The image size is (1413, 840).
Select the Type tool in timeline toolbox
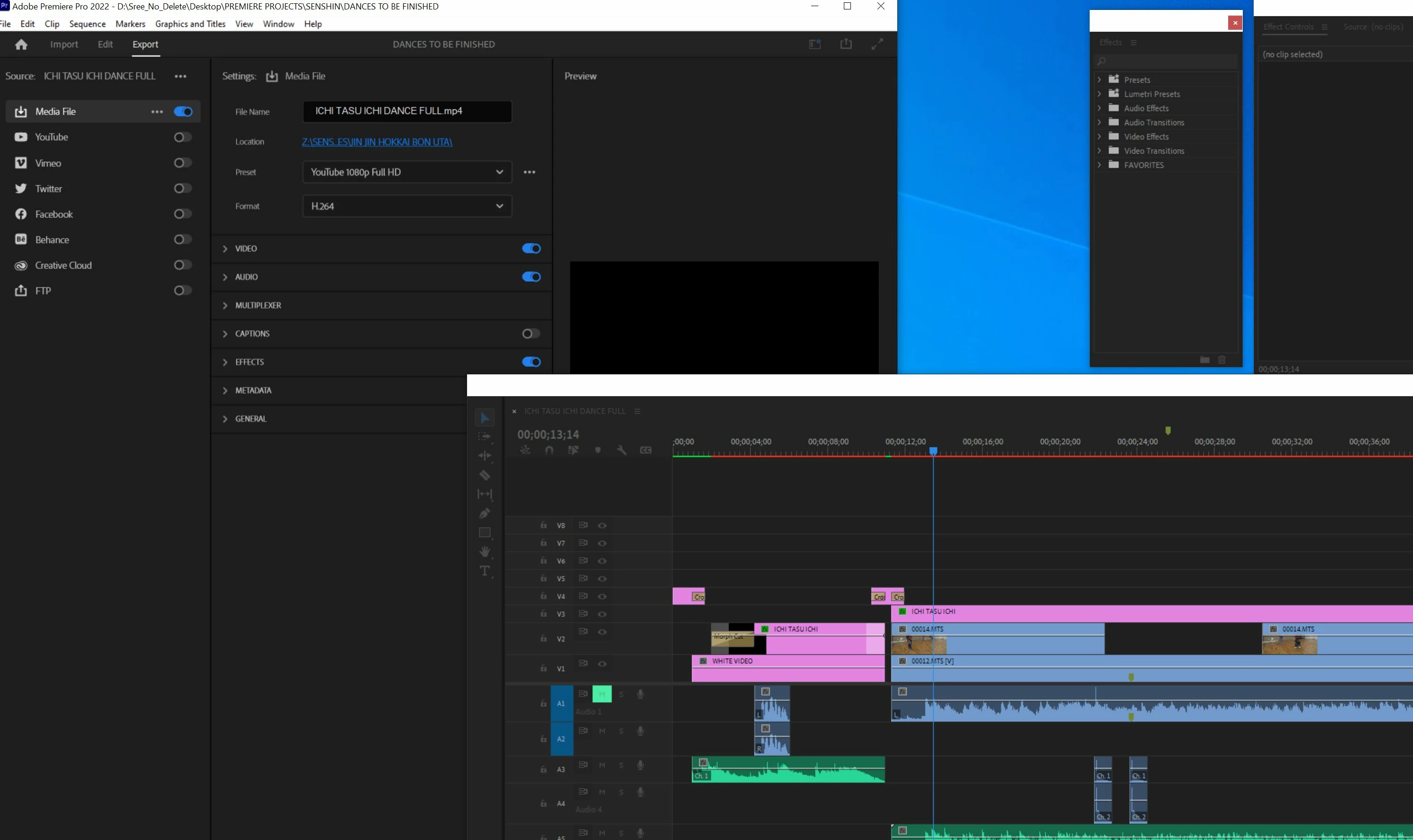[x=485, y=571]
